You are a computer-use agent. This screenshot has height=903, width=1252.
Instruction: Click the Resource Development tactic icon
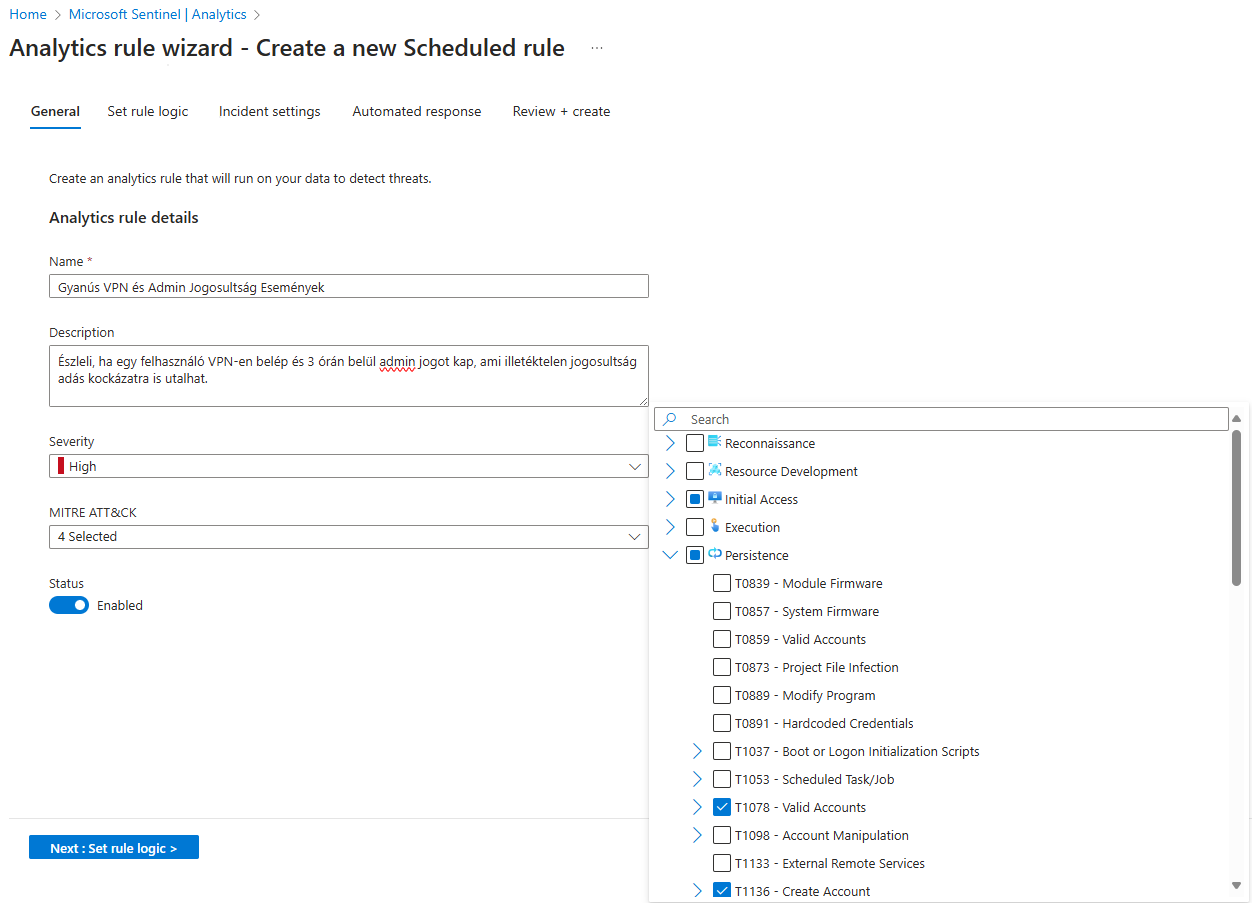(714, 470)
